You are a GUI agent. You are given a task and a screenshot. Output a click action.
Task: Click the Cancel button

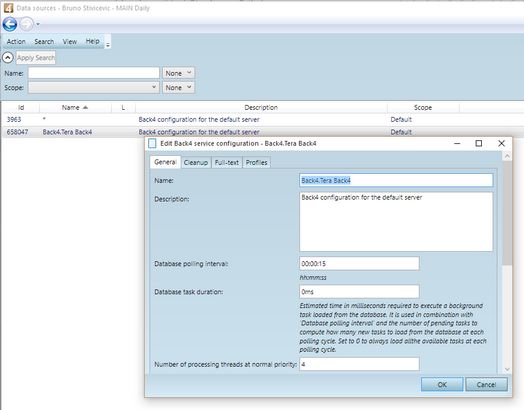click(x=486, y=385)
